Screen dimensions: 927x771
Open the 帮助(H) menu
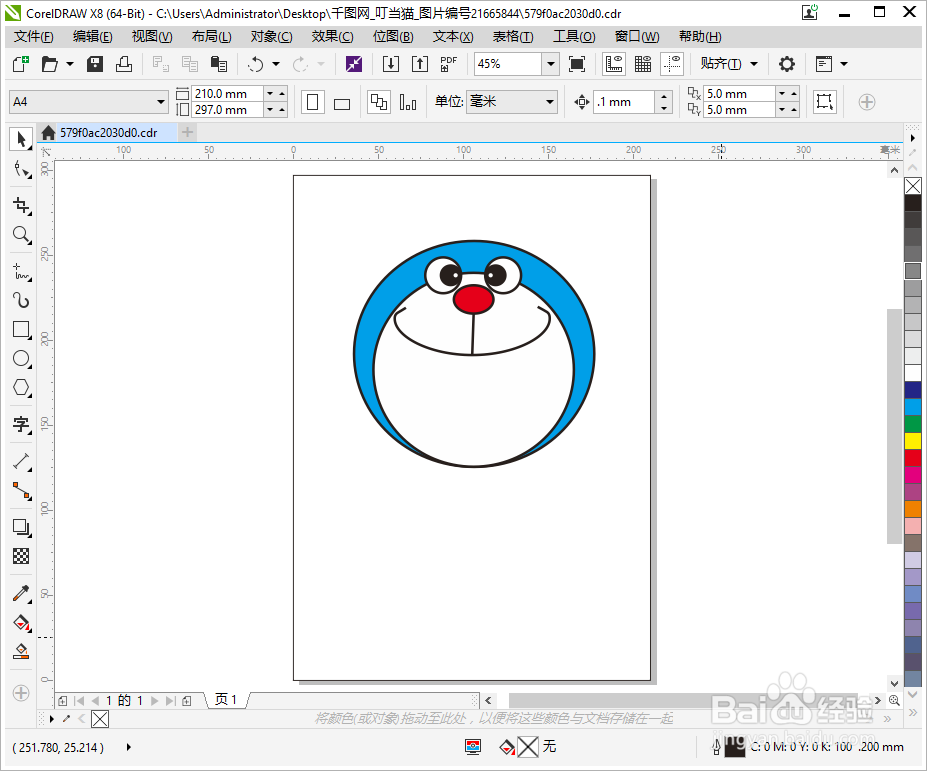(700, 37)
